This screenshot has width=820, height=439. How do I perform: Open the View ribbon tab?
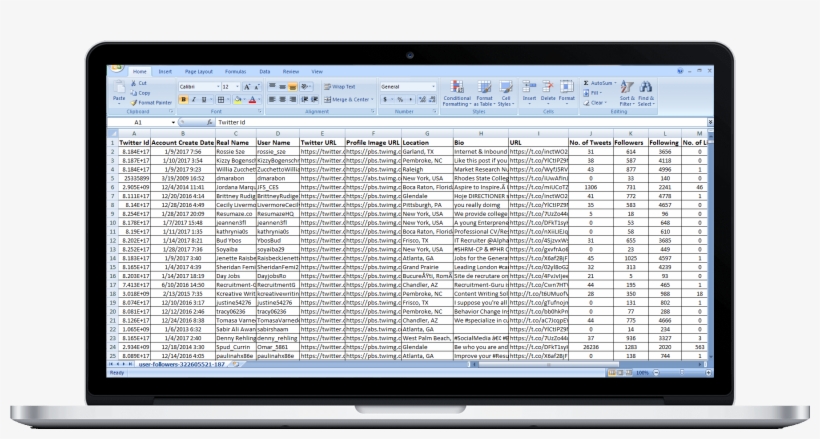(x=317, y=72)
